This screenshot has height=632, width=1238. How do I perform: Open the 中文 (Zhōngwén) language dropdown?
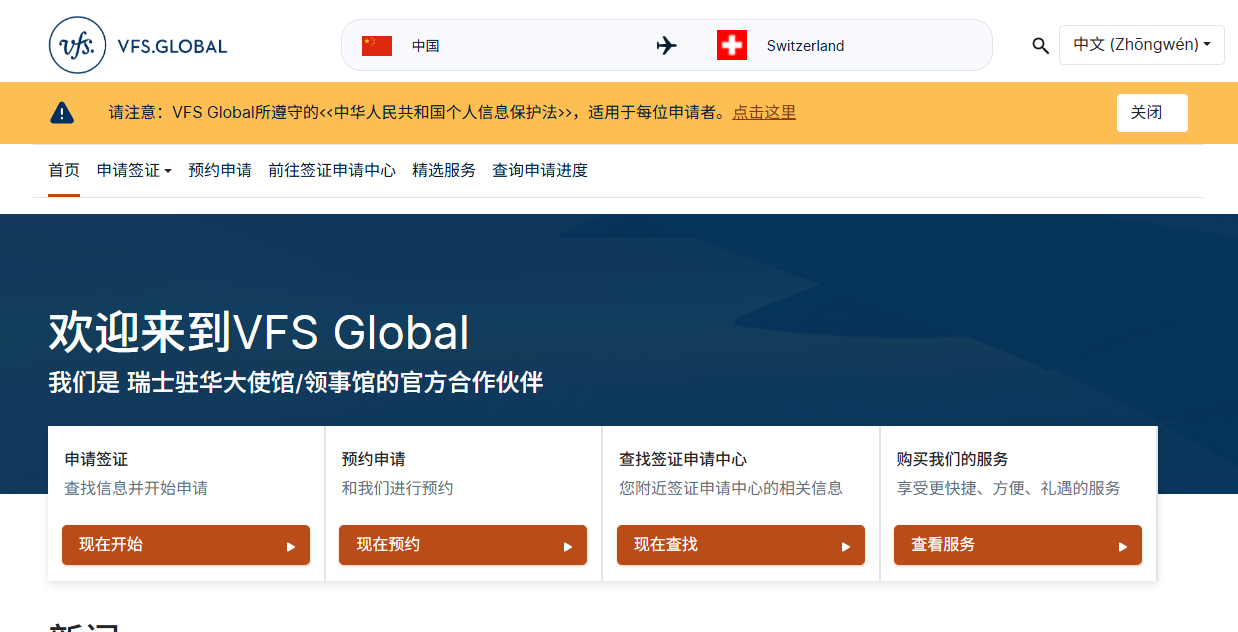[1142, 45]
